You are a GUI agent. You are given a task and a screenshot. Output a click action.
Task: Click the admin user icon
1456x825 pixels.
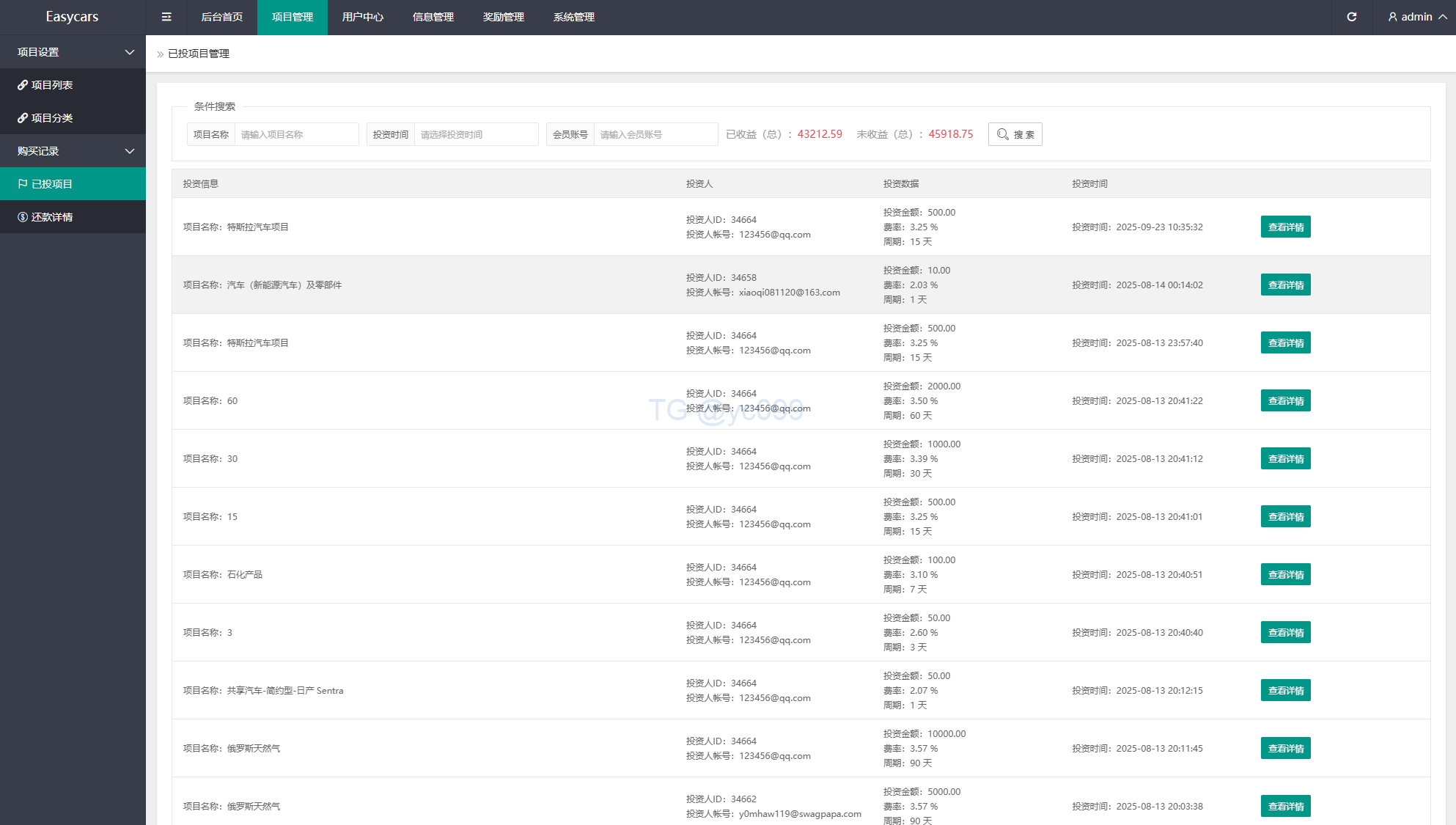(x=1392, y=17)
